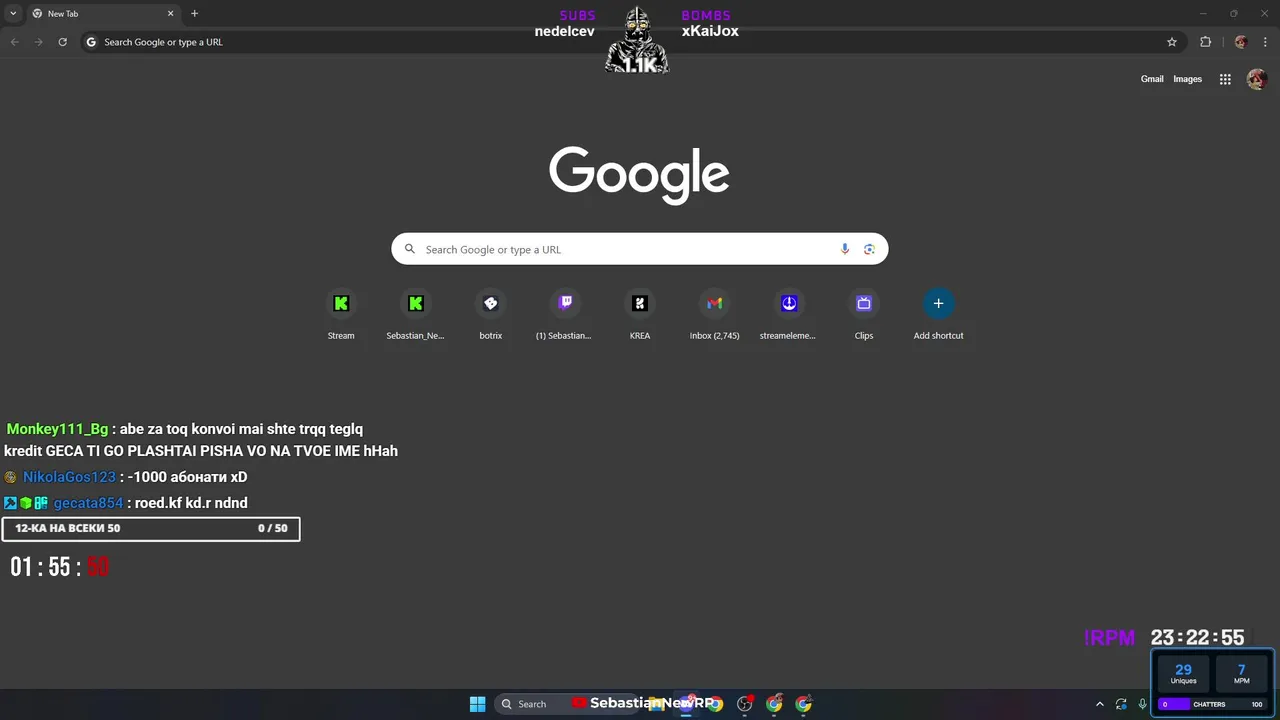Screen dimensions: 1280x720
Task: Open the Windows Start menu
Action: click(x=477, y=704)
